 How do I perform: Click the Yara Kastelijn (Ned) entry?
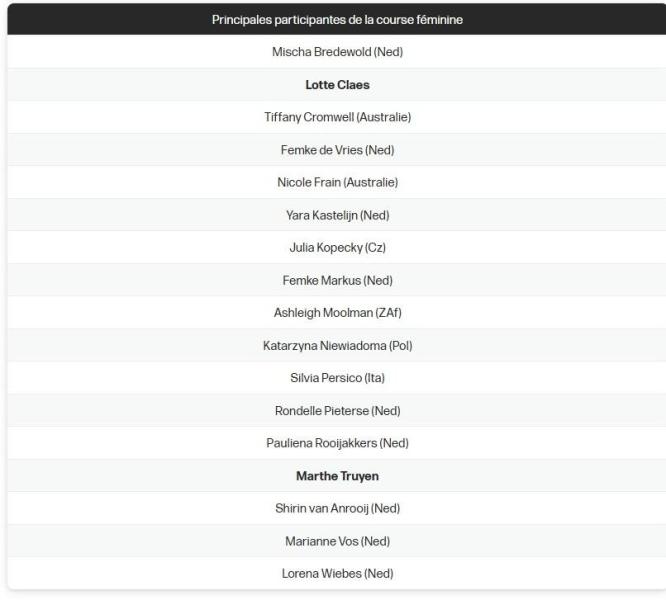click(337, 215)
